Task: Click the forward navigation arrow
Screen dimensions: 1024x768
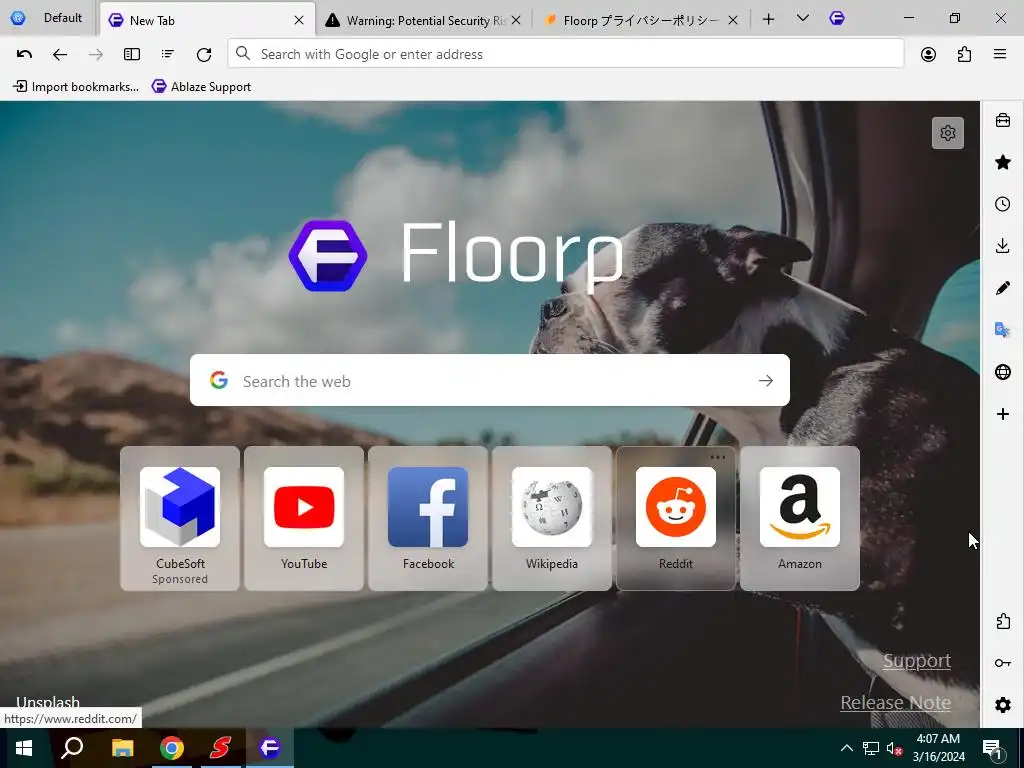Action: (x=95, y=54)
